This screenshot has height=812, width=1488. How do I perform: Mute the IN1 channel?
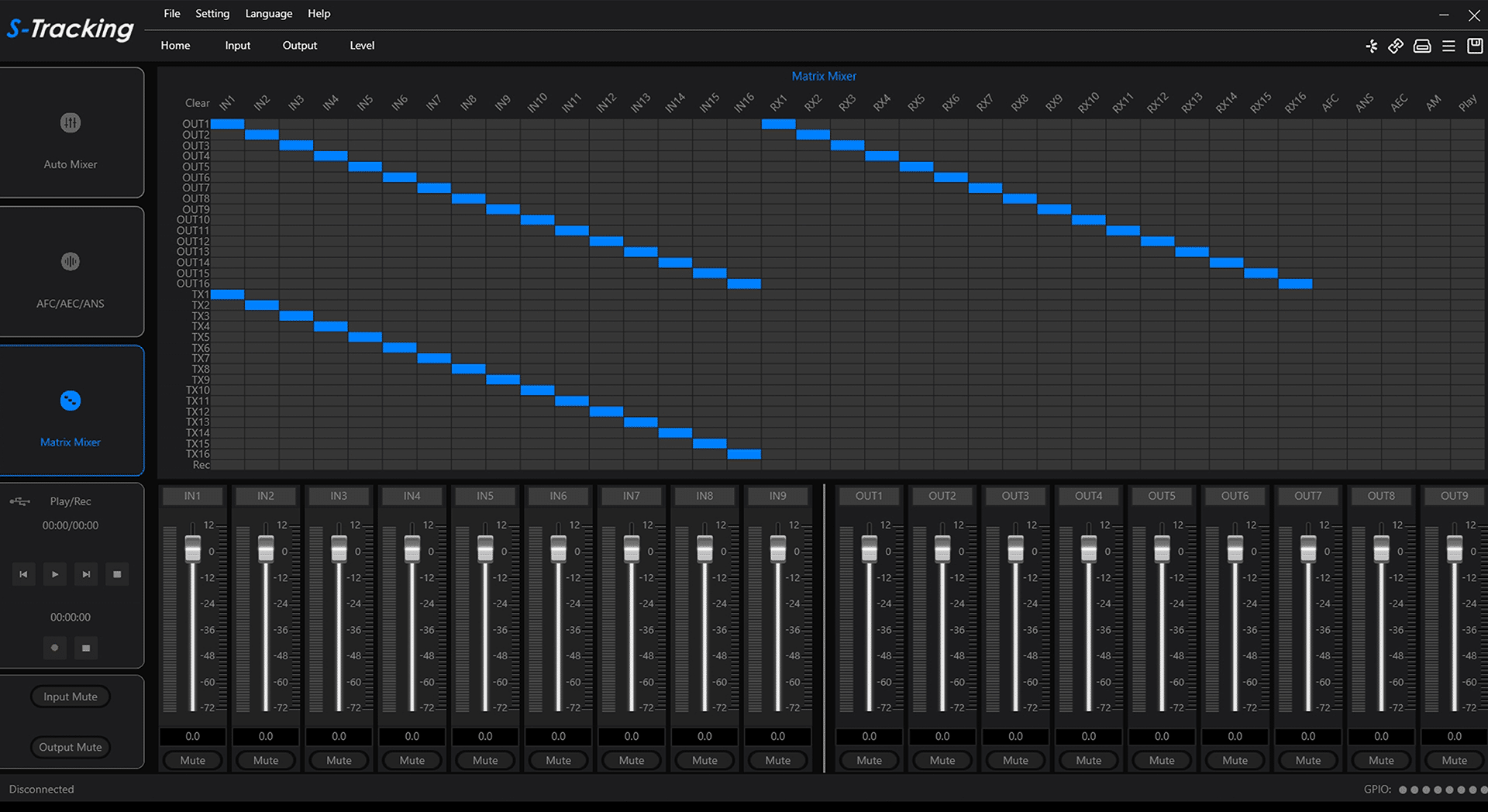pyautogui.click(x=192, y=760)
